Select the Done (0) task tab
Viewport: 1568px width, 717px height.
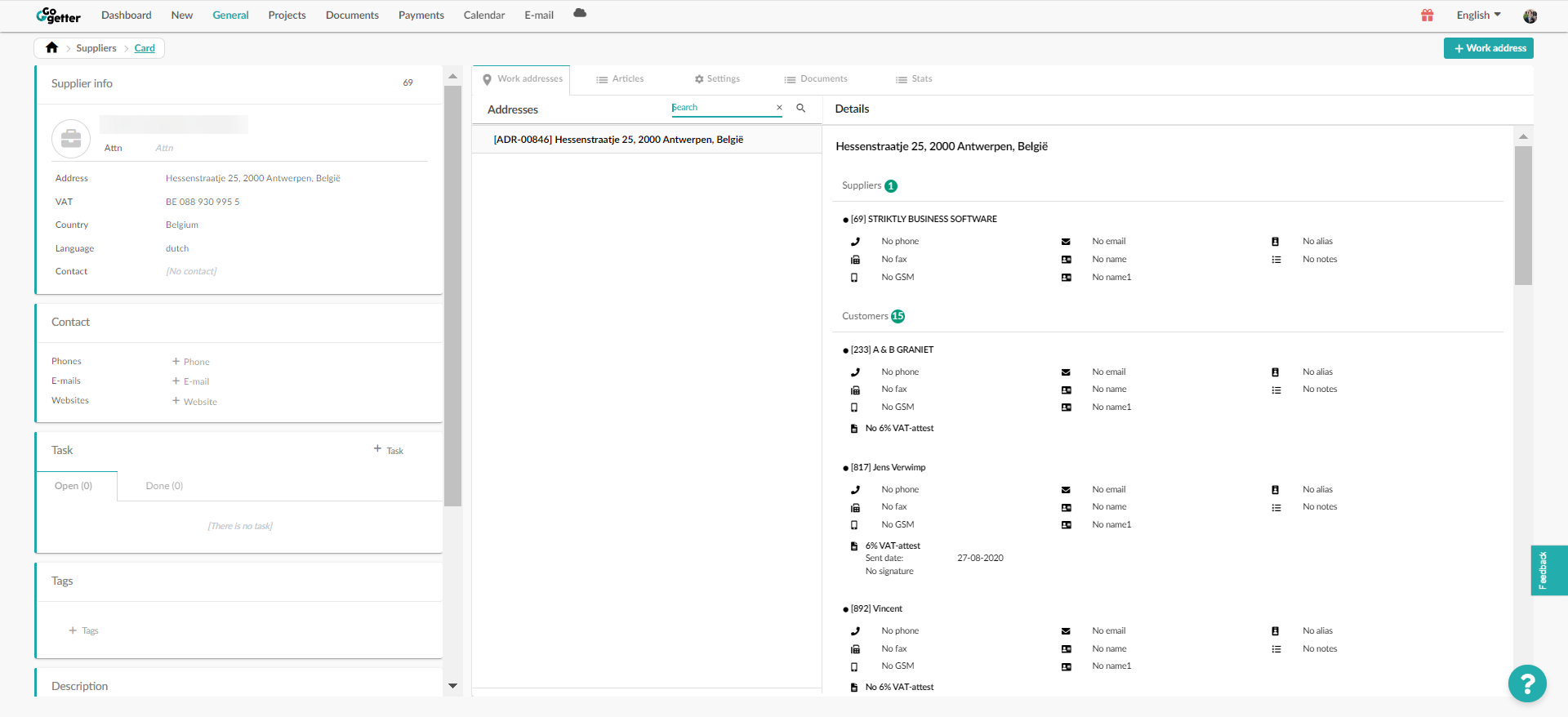[x=164, y=486]
